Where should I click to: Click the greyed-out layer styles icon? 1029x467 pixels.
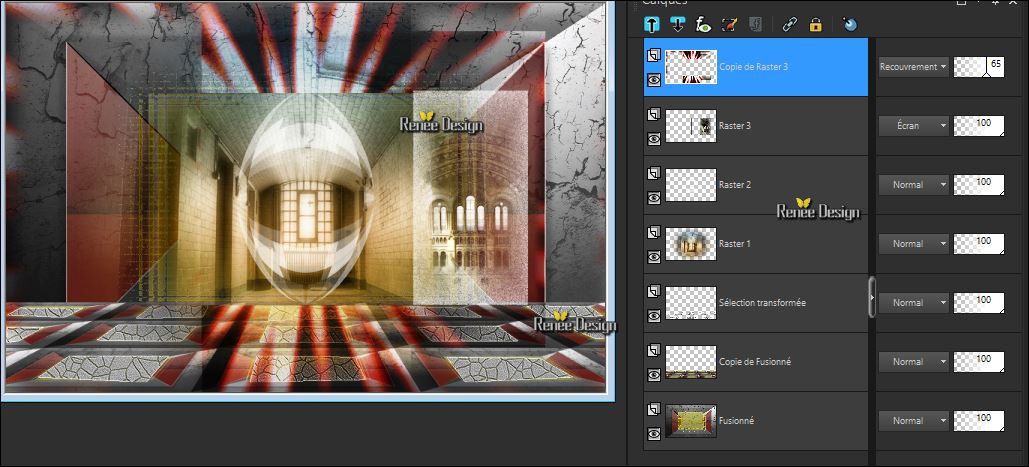click(755, 25)
